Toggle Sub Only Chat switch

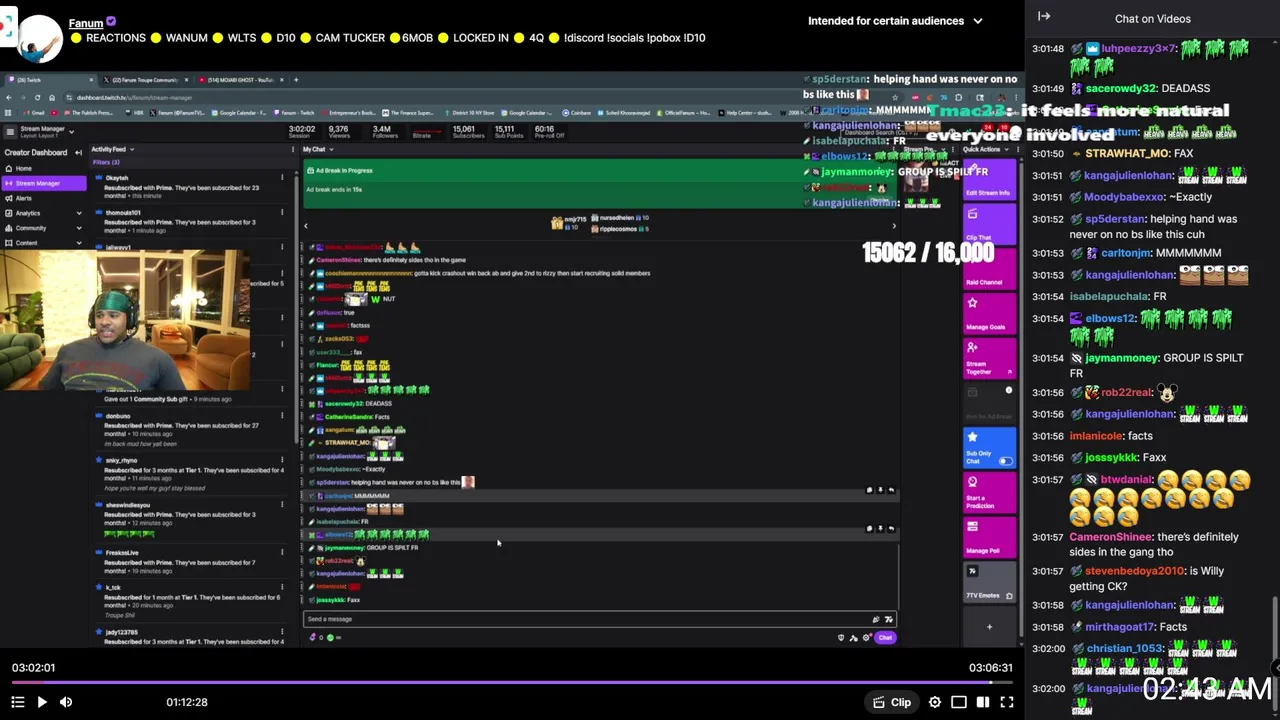tap(1005, 461)
